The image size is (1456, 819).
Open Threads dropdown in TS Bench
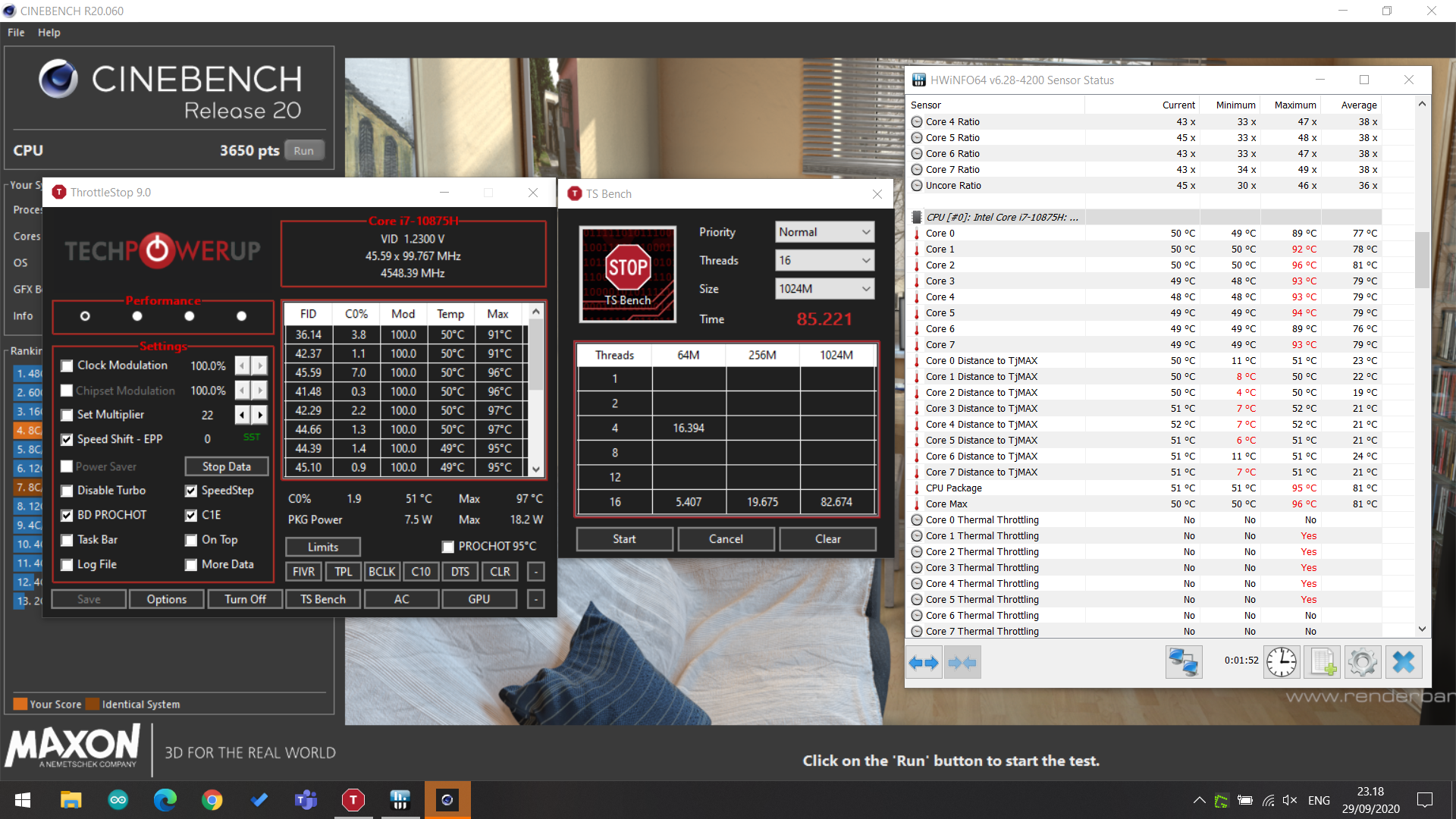point(825,260)
